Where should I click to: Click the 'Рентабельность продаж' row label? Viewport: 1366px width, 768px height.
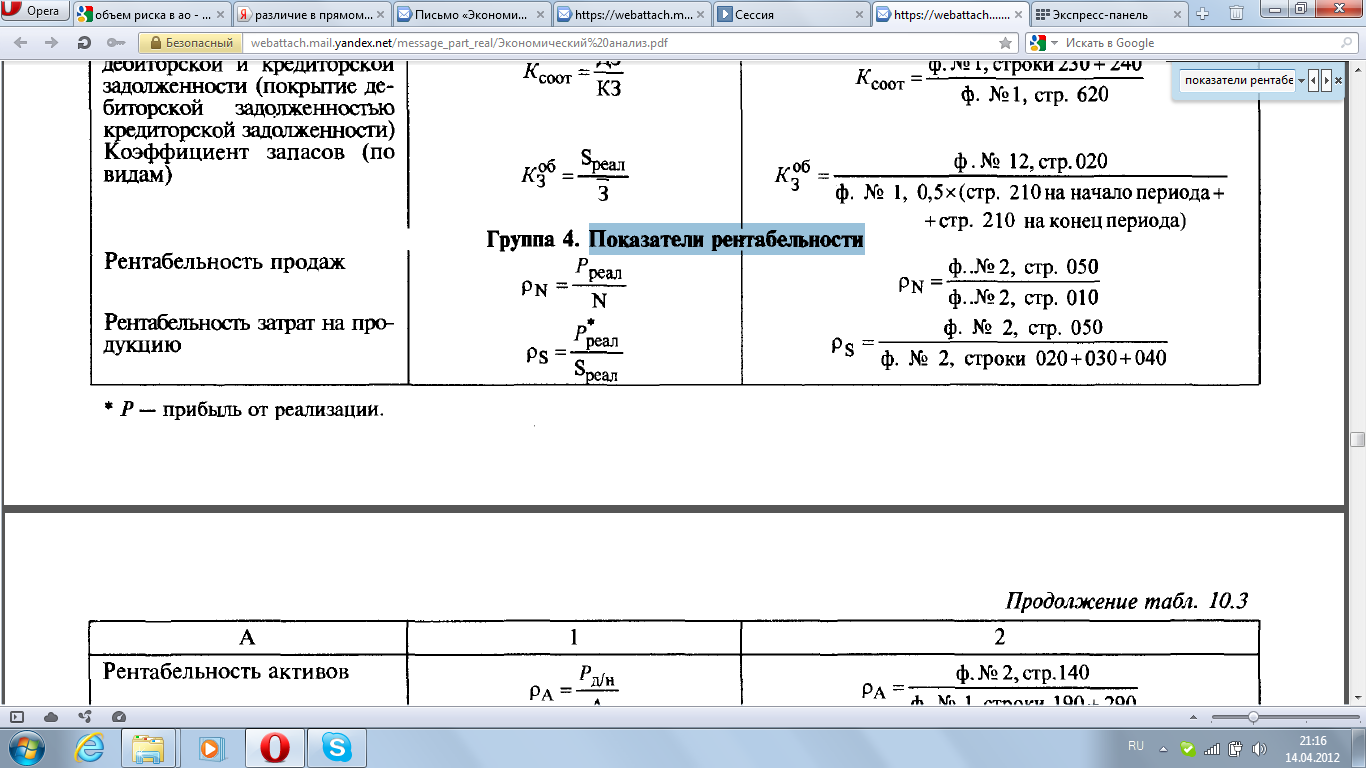(225, 262)
